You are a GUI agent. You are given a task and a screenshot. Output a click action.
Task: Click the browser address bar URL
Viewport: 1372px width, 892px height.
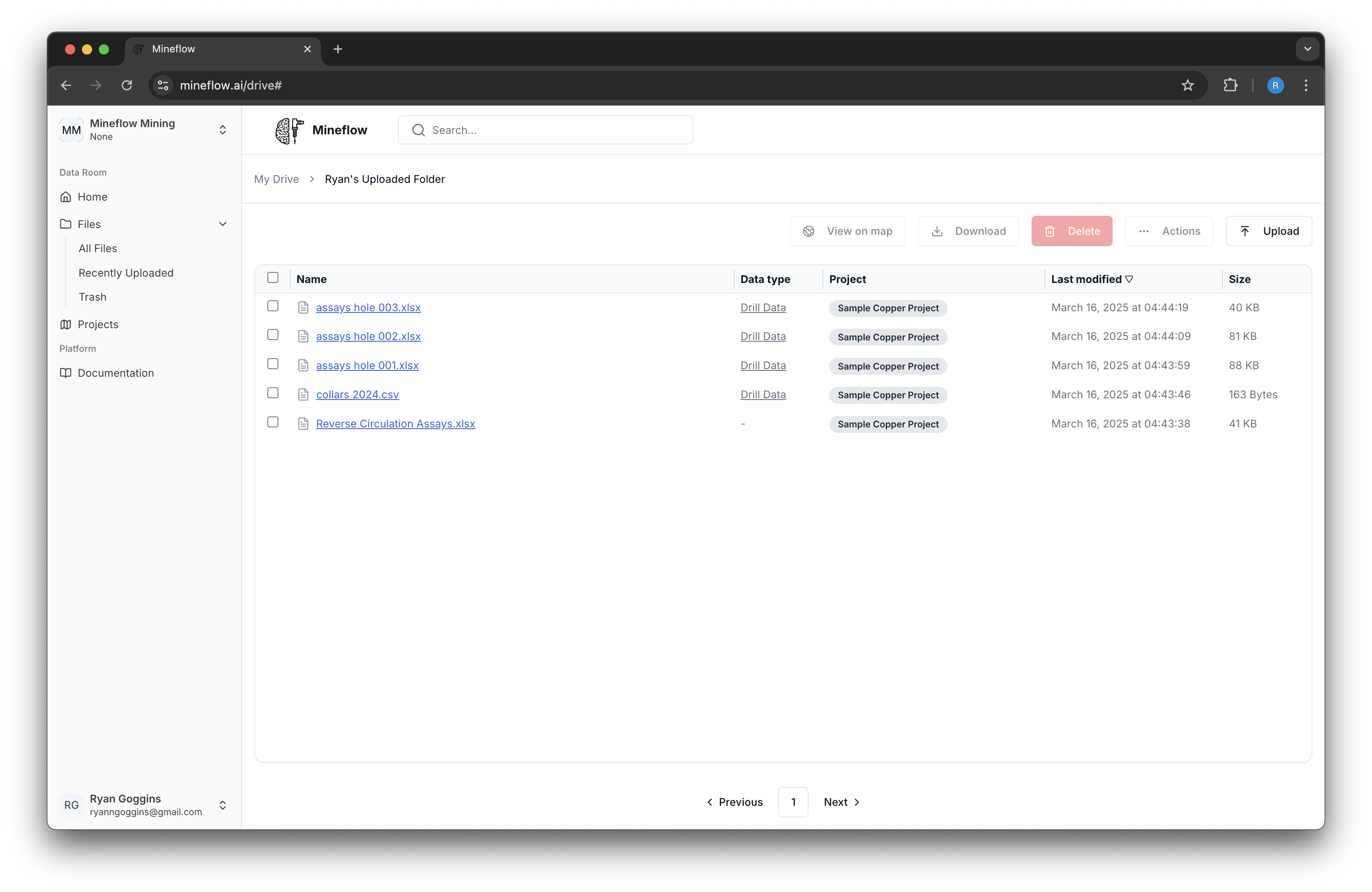tap(231, 85)
